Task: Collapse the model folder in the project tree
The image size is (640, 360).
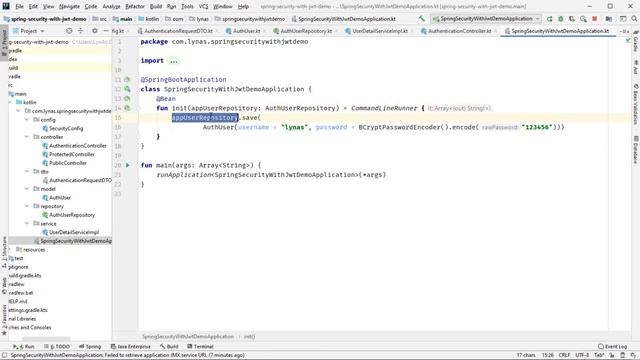Action: [x=27, y=189]
